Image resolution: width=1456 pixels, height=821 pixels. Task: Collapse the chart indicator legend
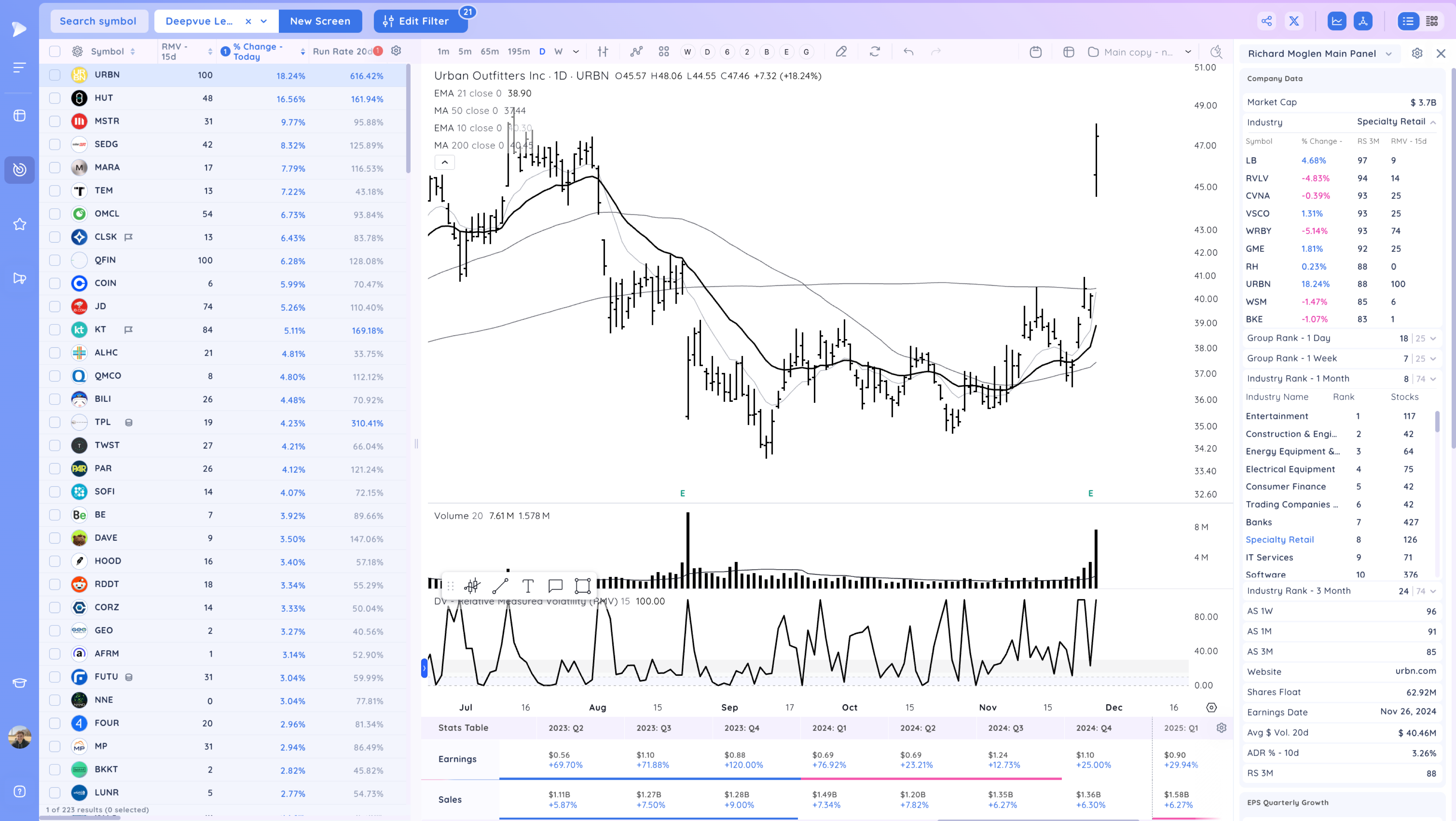click(445, 162)
